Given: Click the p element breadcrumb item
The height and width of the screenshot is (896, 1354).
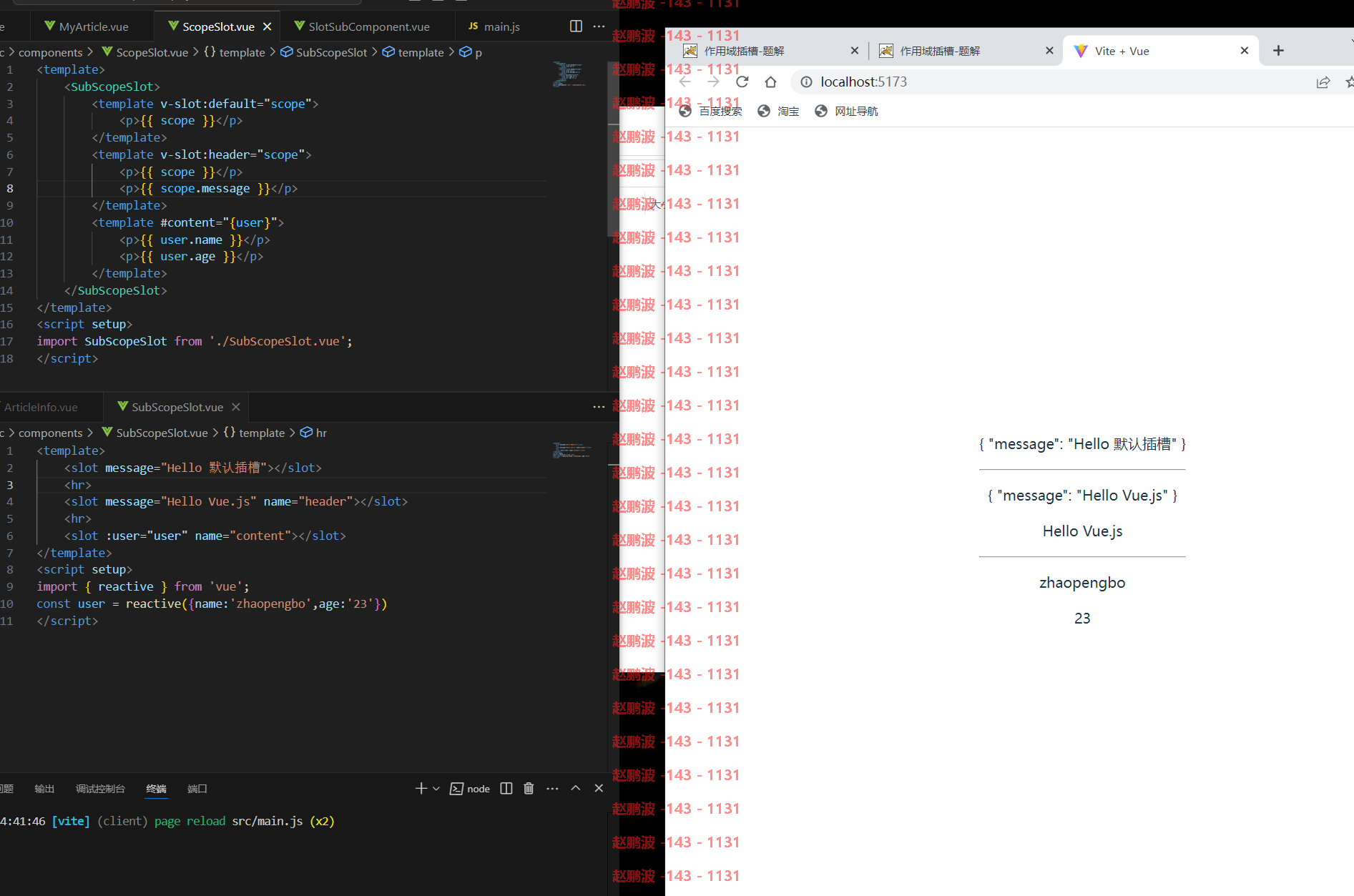Looking at the screenshot, I should coord(471,52).
